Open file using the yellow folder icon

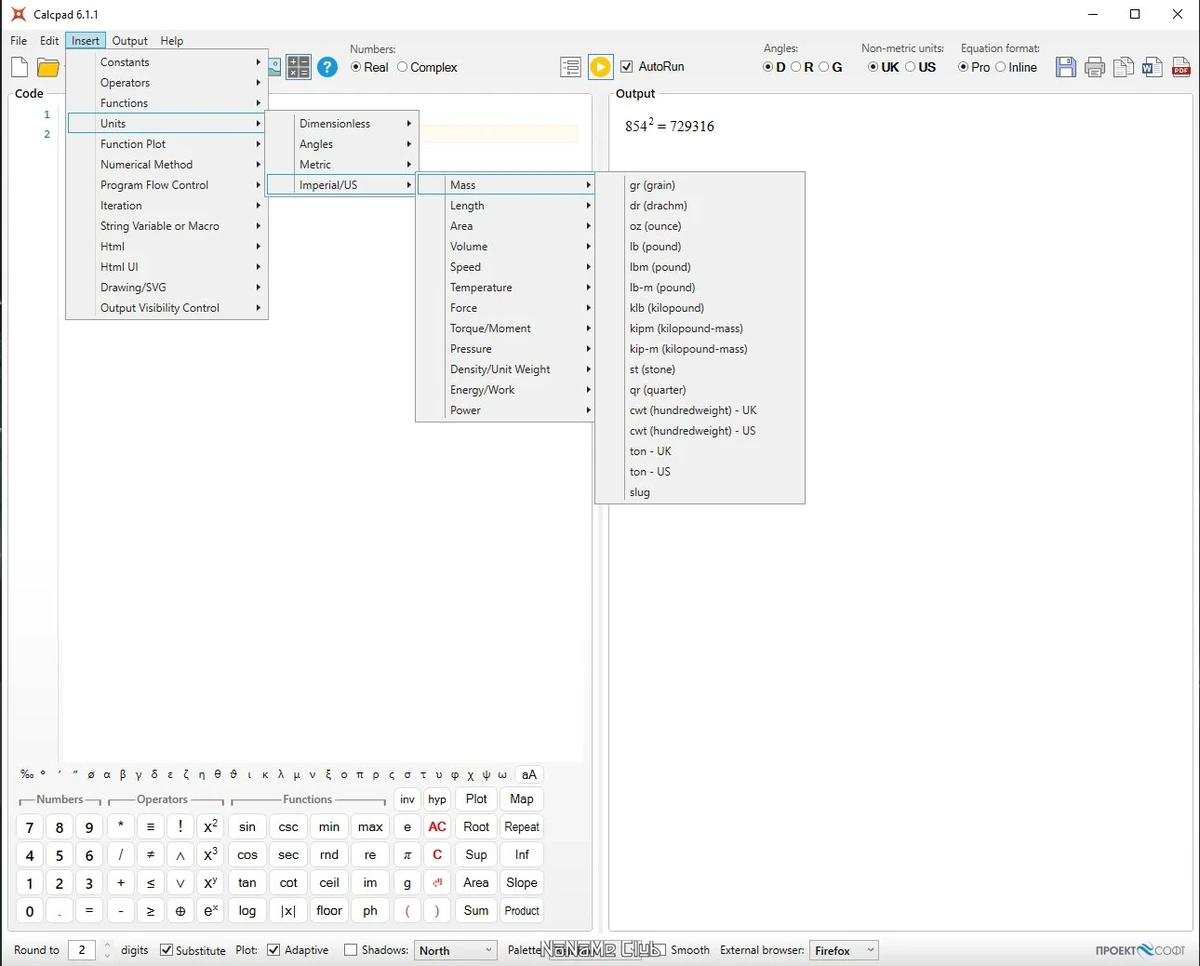tap(48, 67)
